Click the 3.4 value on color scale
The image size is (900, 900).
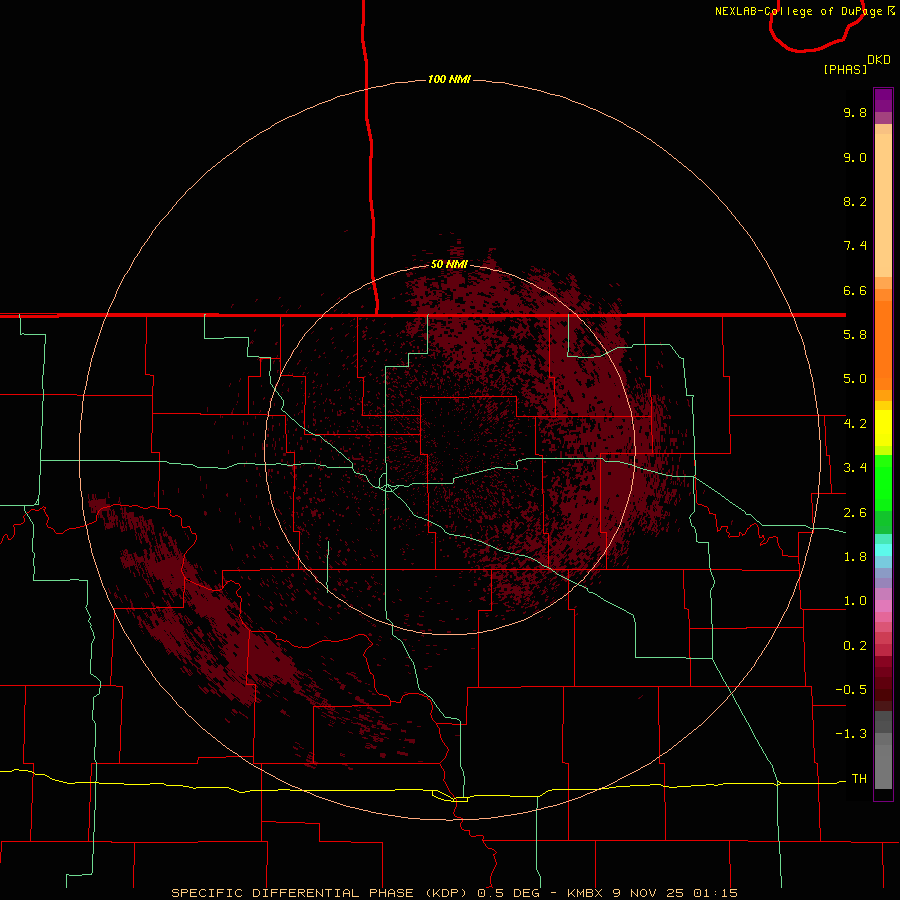[855, 468]
